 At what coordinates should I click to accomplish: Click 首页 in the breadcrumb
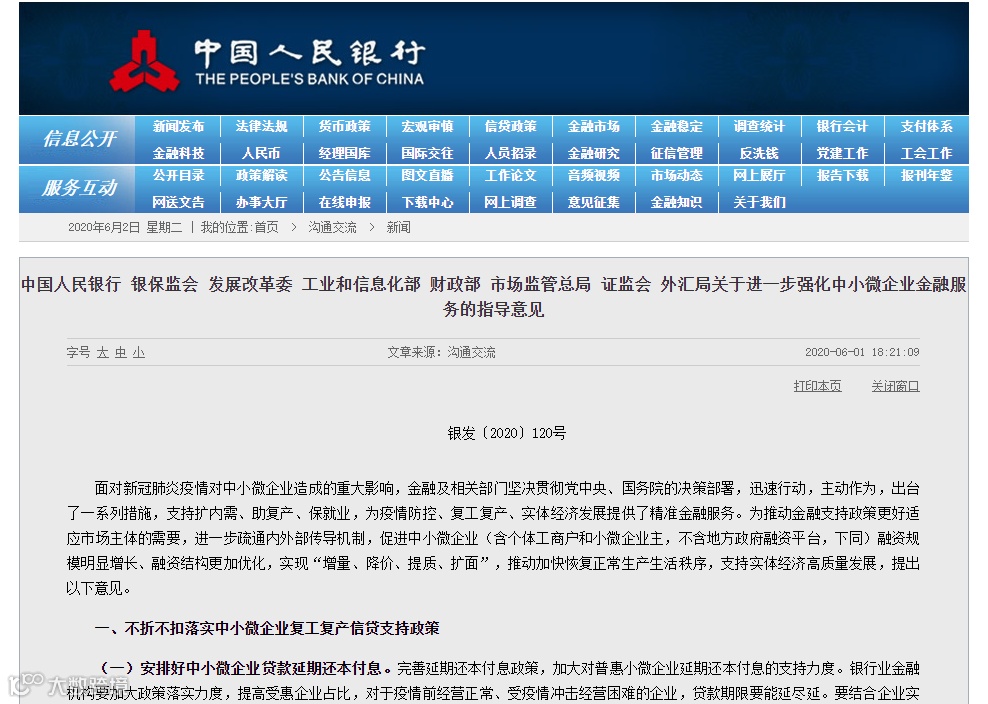pos(267,228)
